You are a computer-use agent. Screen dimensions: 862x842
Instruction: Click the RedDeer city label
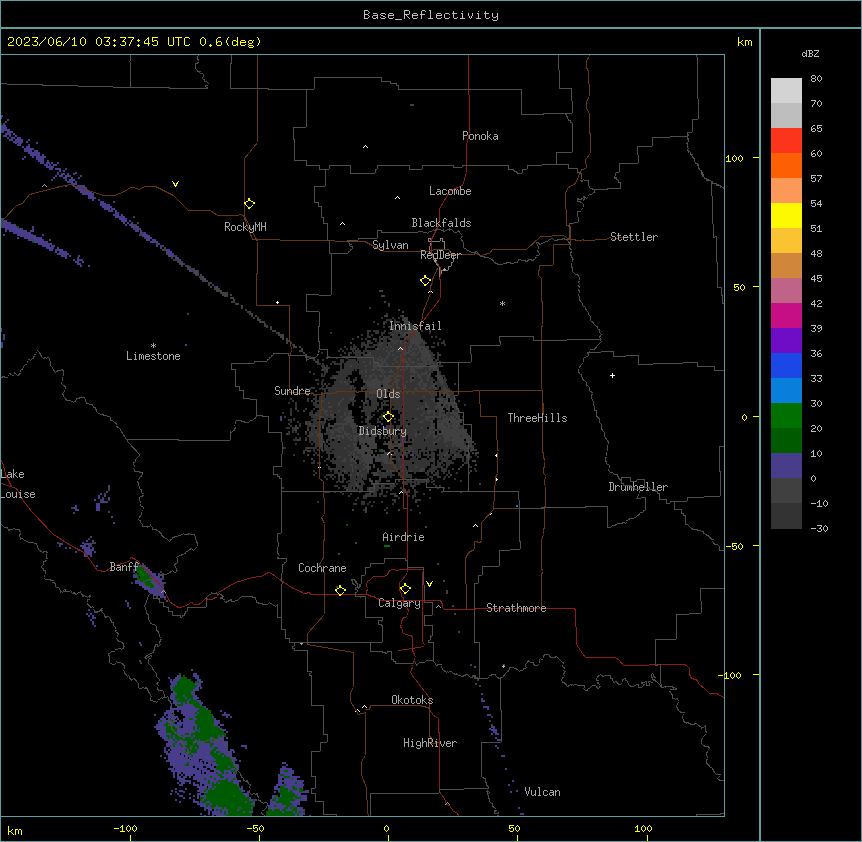point(440,255)
